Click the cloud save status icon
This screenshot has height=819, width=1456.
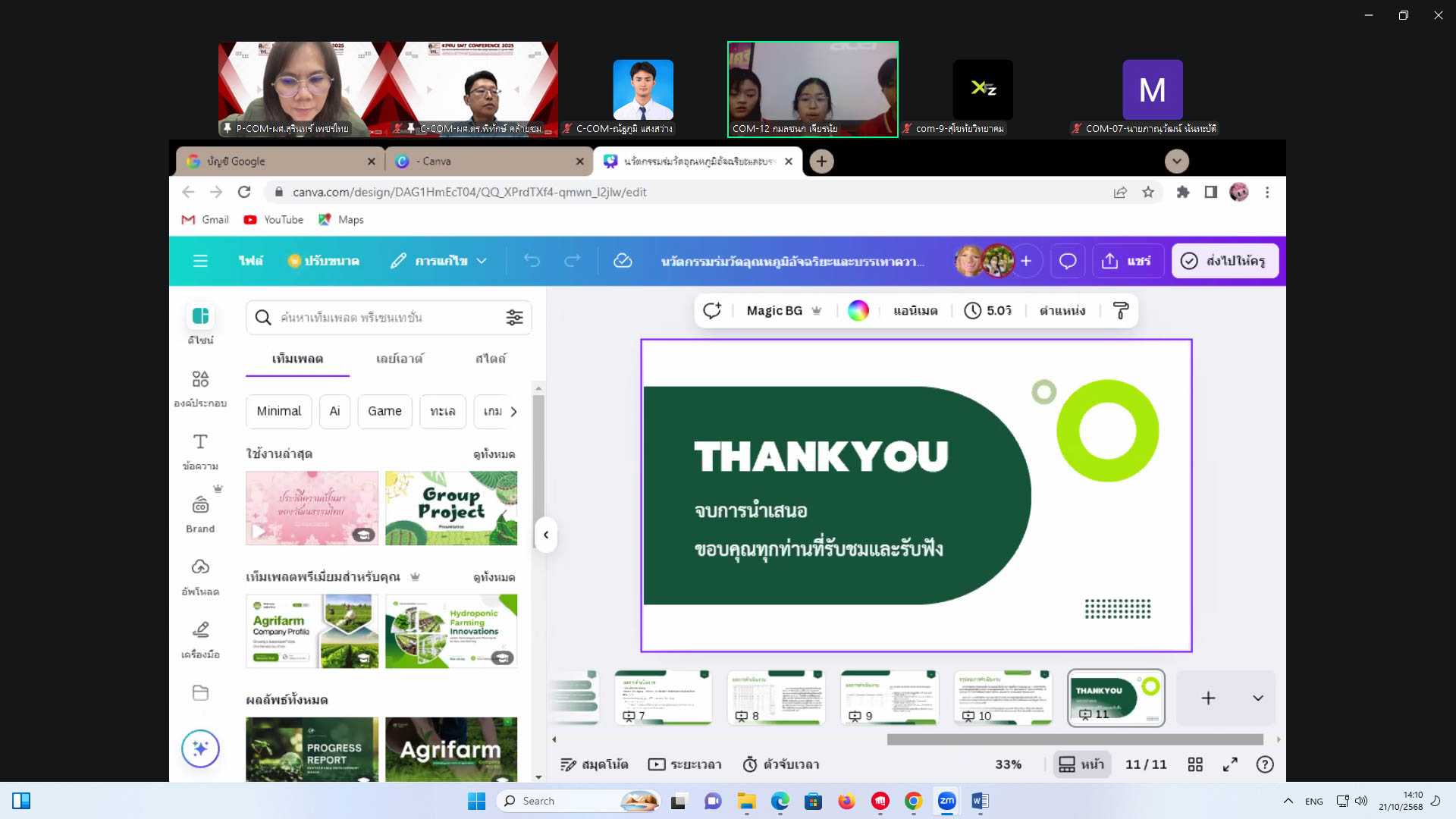[623, 261]
